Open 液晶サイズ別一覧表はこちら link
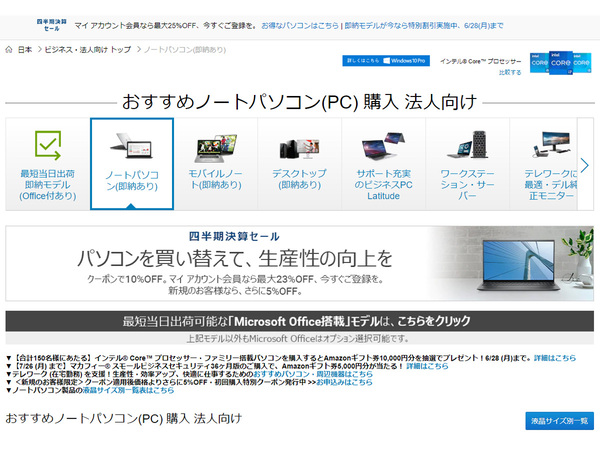This screenshot has width=600, height=450. click(128, 390)
